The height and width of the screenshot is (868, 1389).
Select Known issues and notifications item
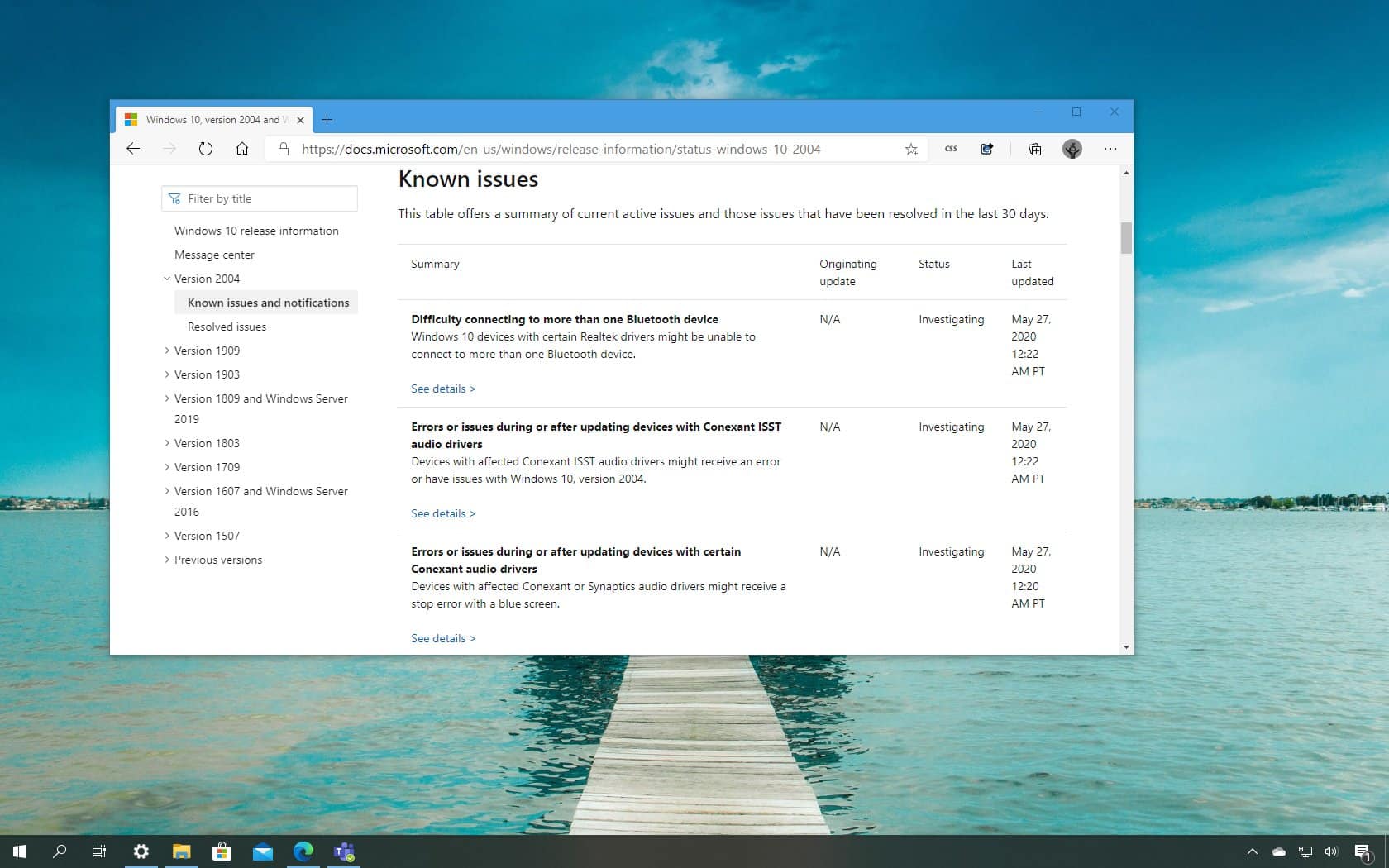tap(266, 303)
